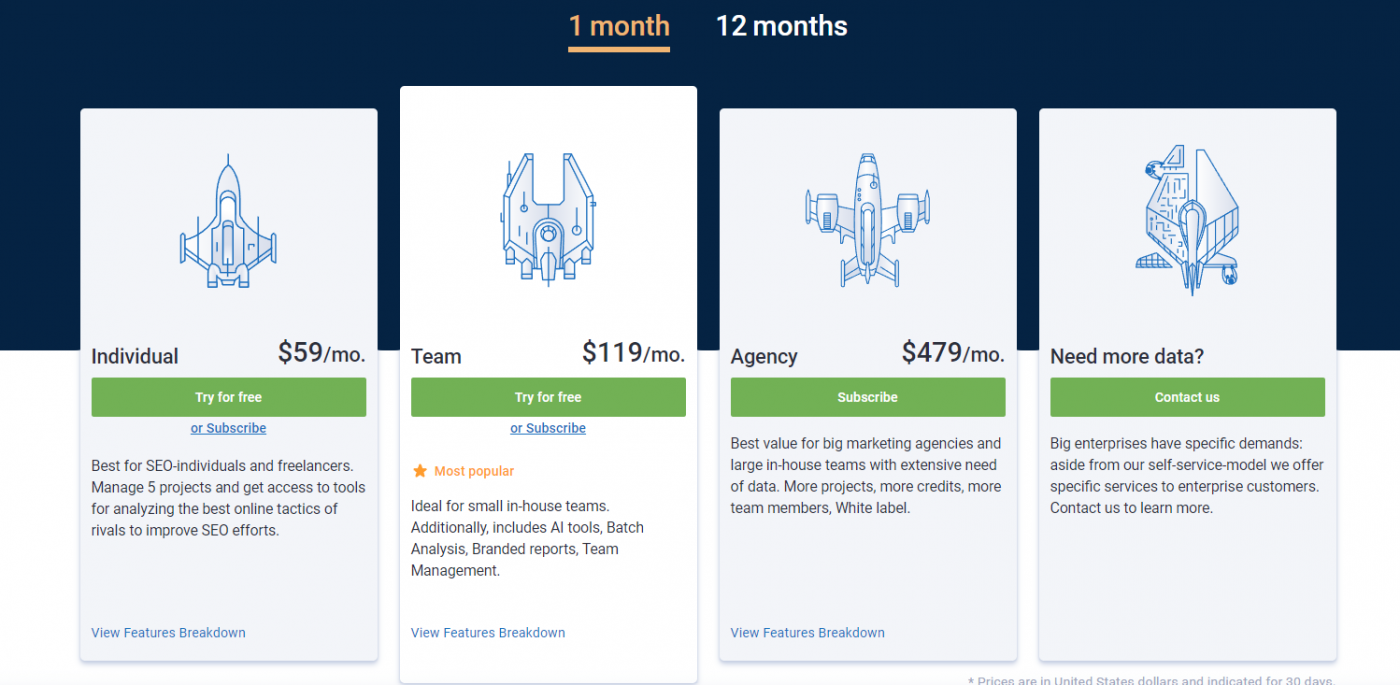Click the $119/mo. Team price
The image size is (1400, 685).
pos(633,353)
